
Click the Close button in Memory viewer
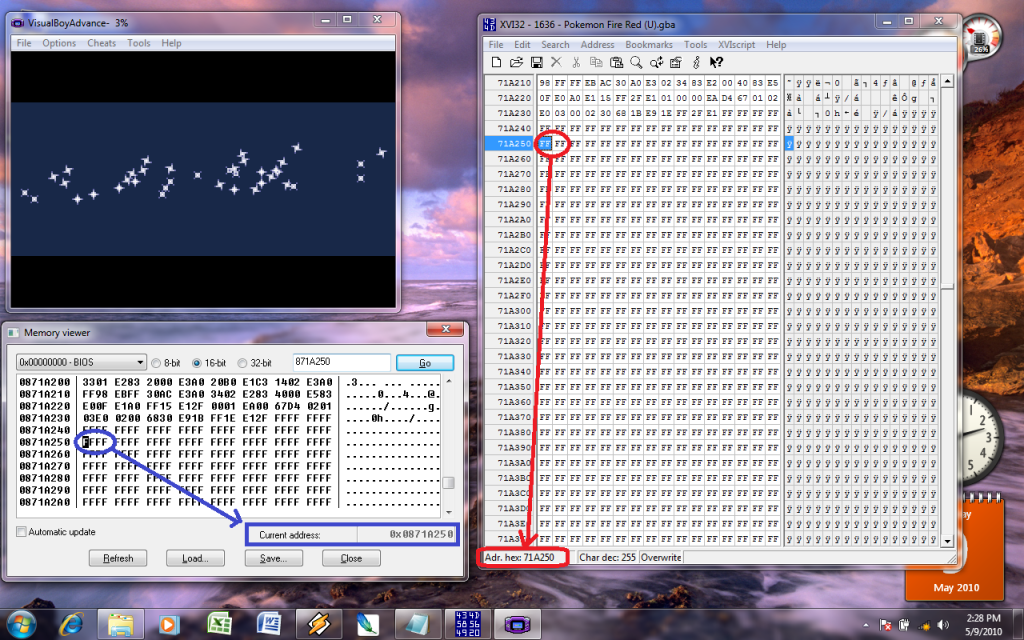(x=351, y=558)
